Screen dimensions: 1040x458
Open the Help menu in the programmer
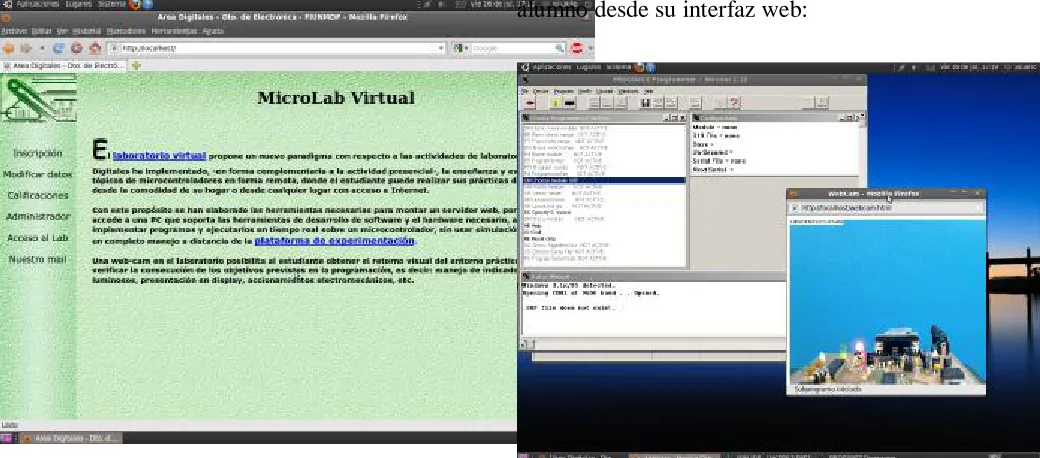point(649,91)
